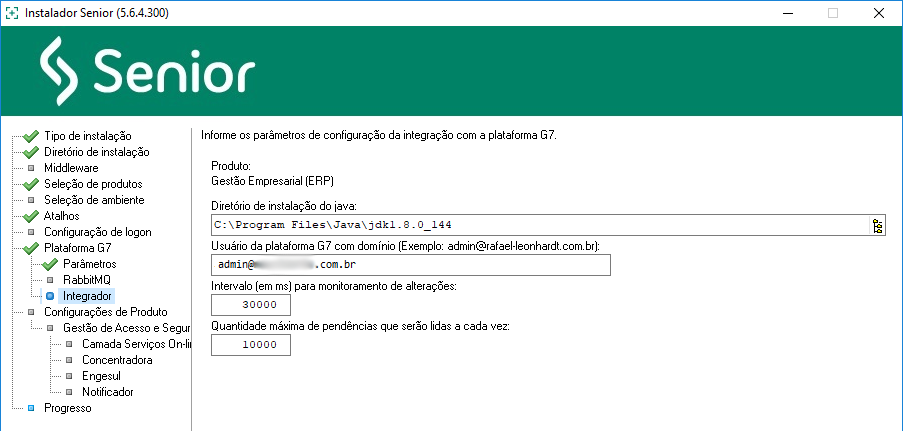Screen dimensions: 903x431
Task: Click the gray square icon beside Concentradora
Action: click(x=69, y=360)
